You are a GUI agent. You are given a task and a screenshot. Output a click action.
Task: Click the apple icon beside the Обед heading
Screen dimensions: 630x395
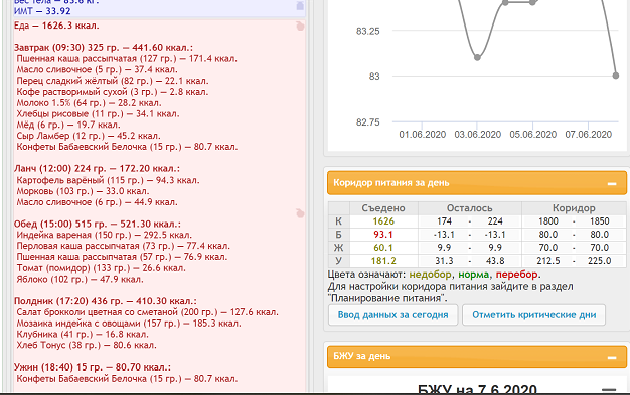tap(300, 213)
